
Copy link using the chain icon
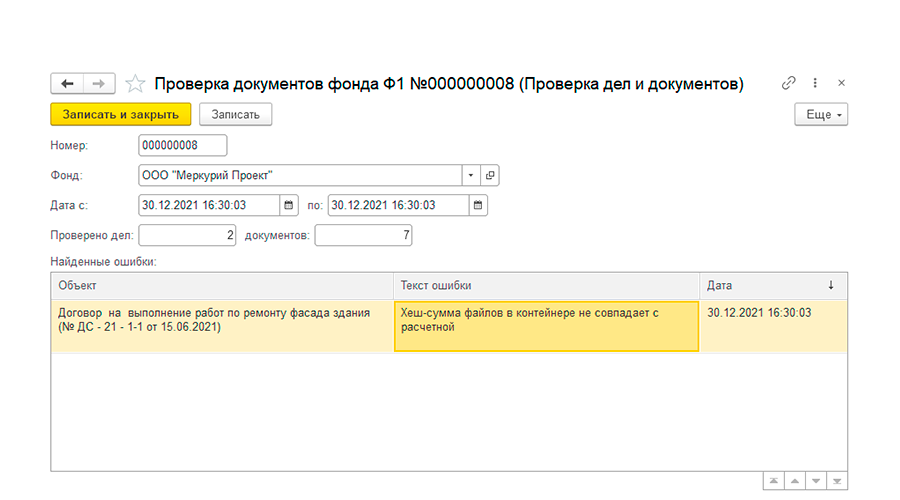(x=788, y=83)
